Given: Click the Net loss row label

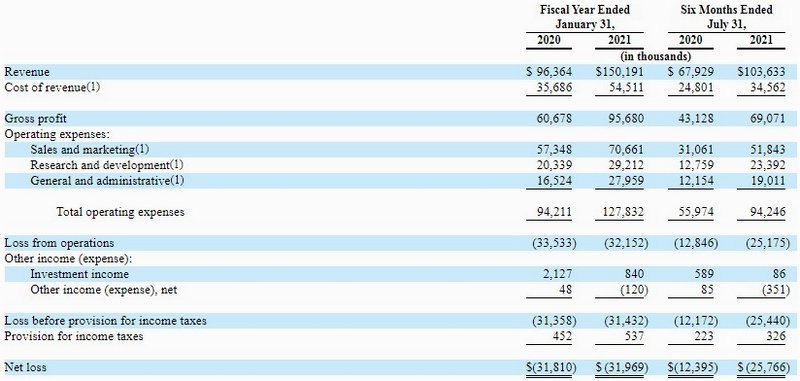Looking at the screenshot, I should click(x=25, y=367).
